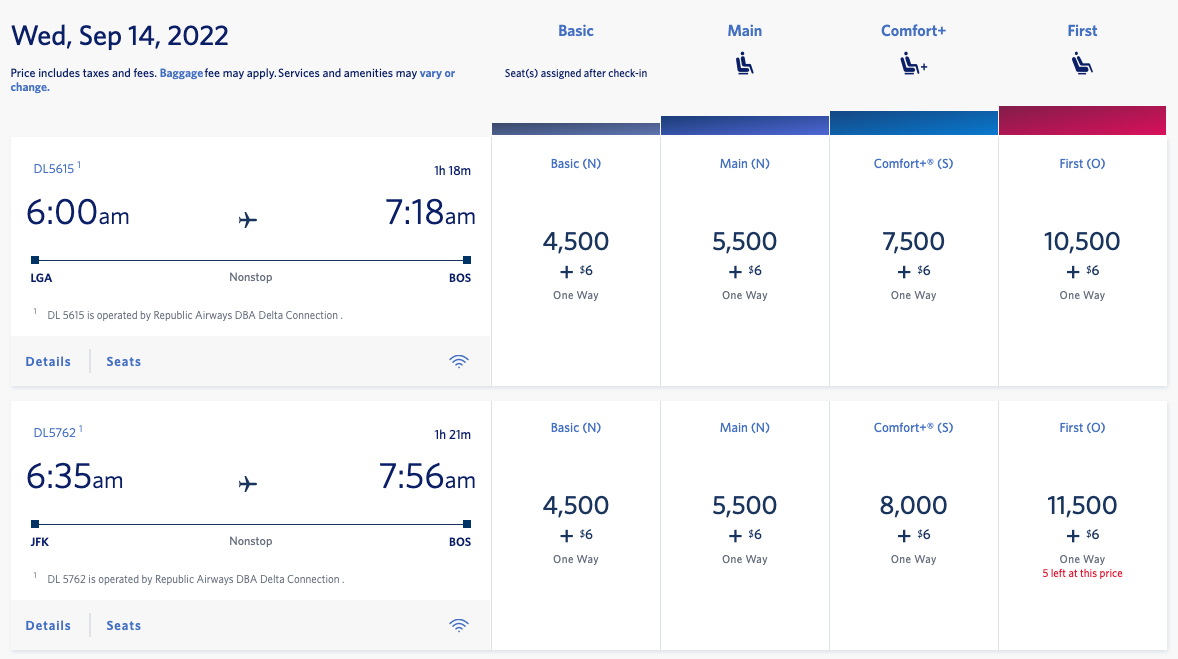Click the magenta First class color bar
1178x659 pixels.
click(1082, 121)
